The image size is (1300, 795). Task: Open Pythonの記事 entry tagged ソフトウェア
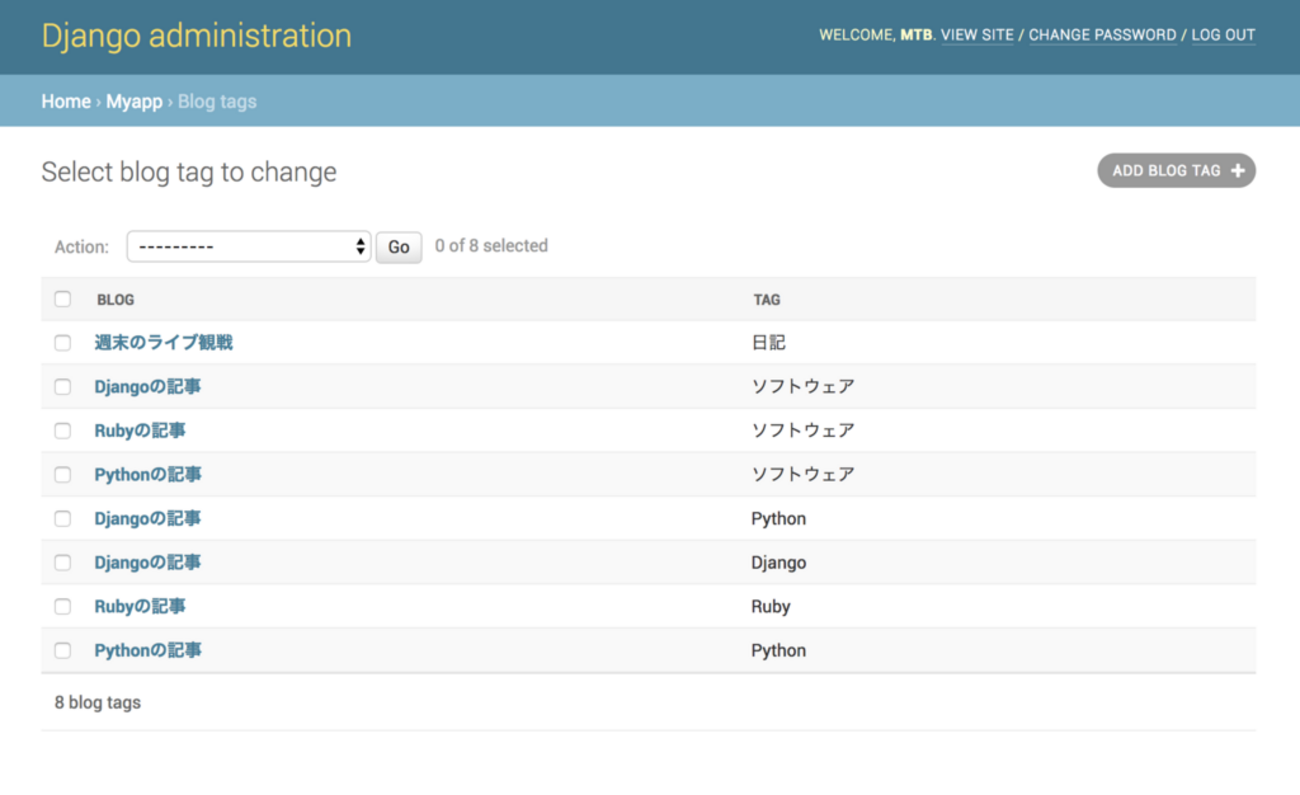(147, 475)
